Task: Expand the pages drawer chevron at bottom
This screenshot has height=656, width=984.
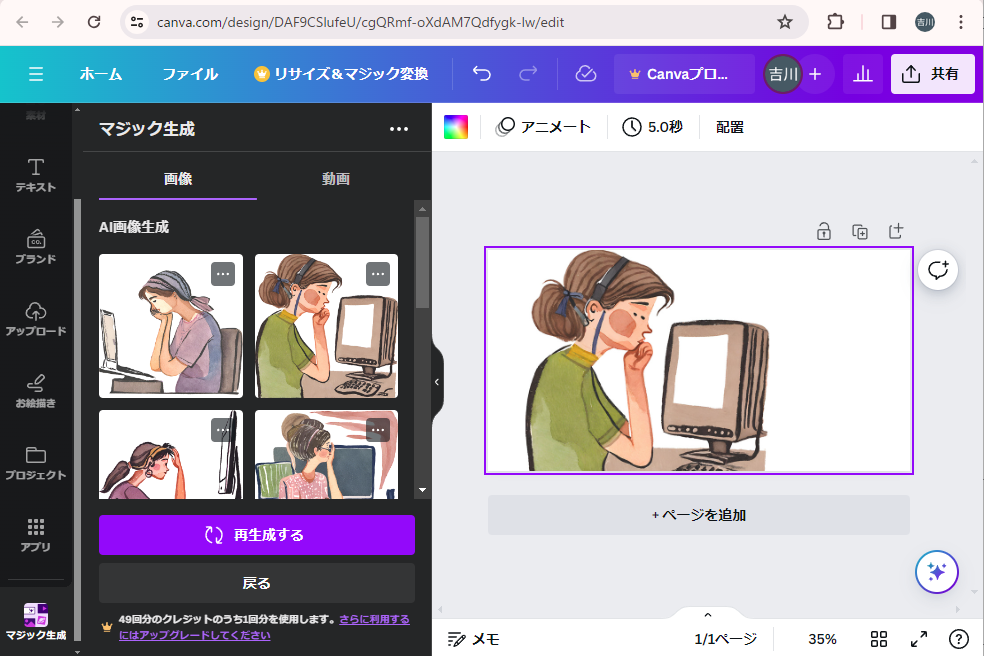Action: (708, 615)
